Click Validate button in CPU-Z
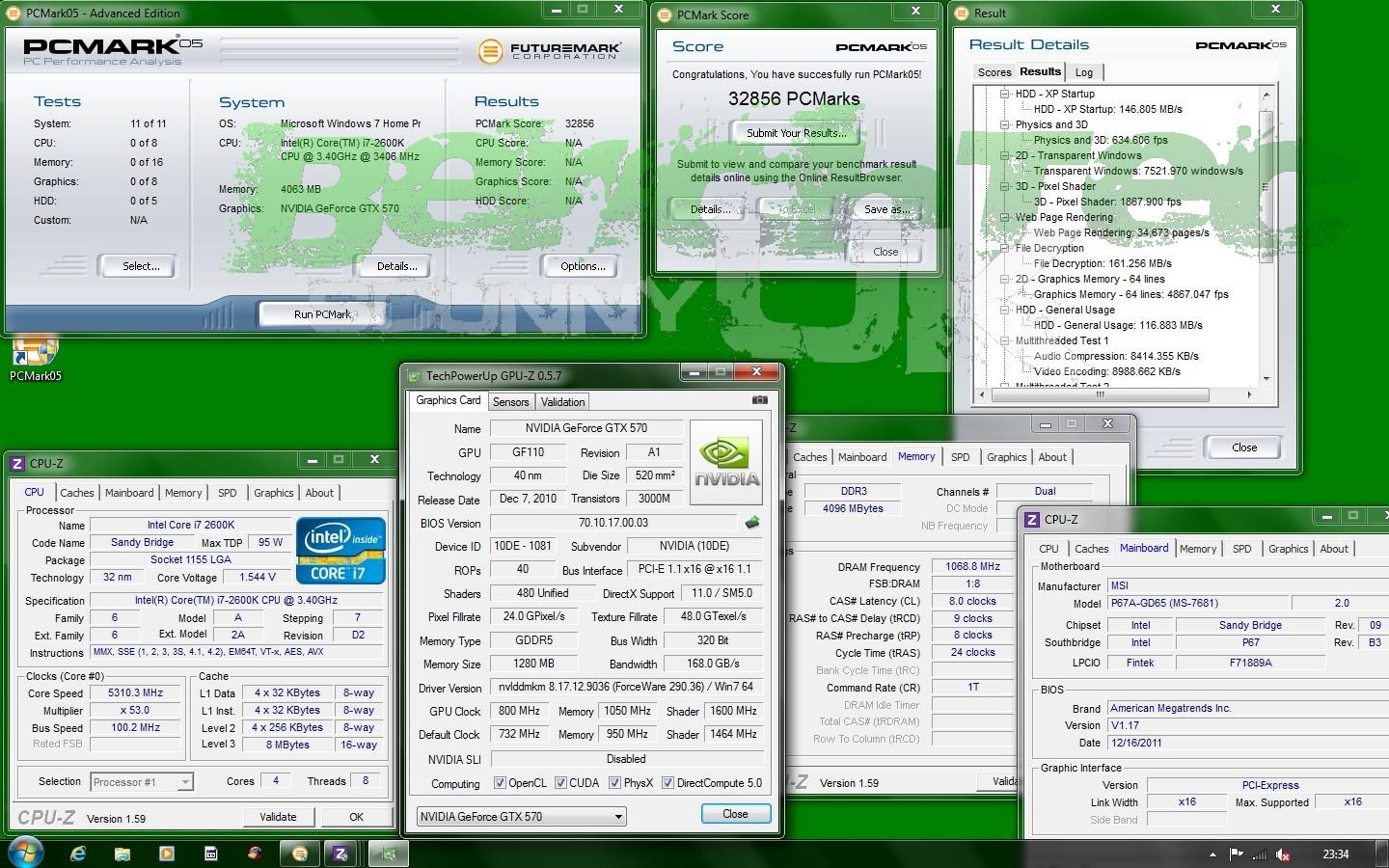1389x868 pixels. tap(278, 817)
